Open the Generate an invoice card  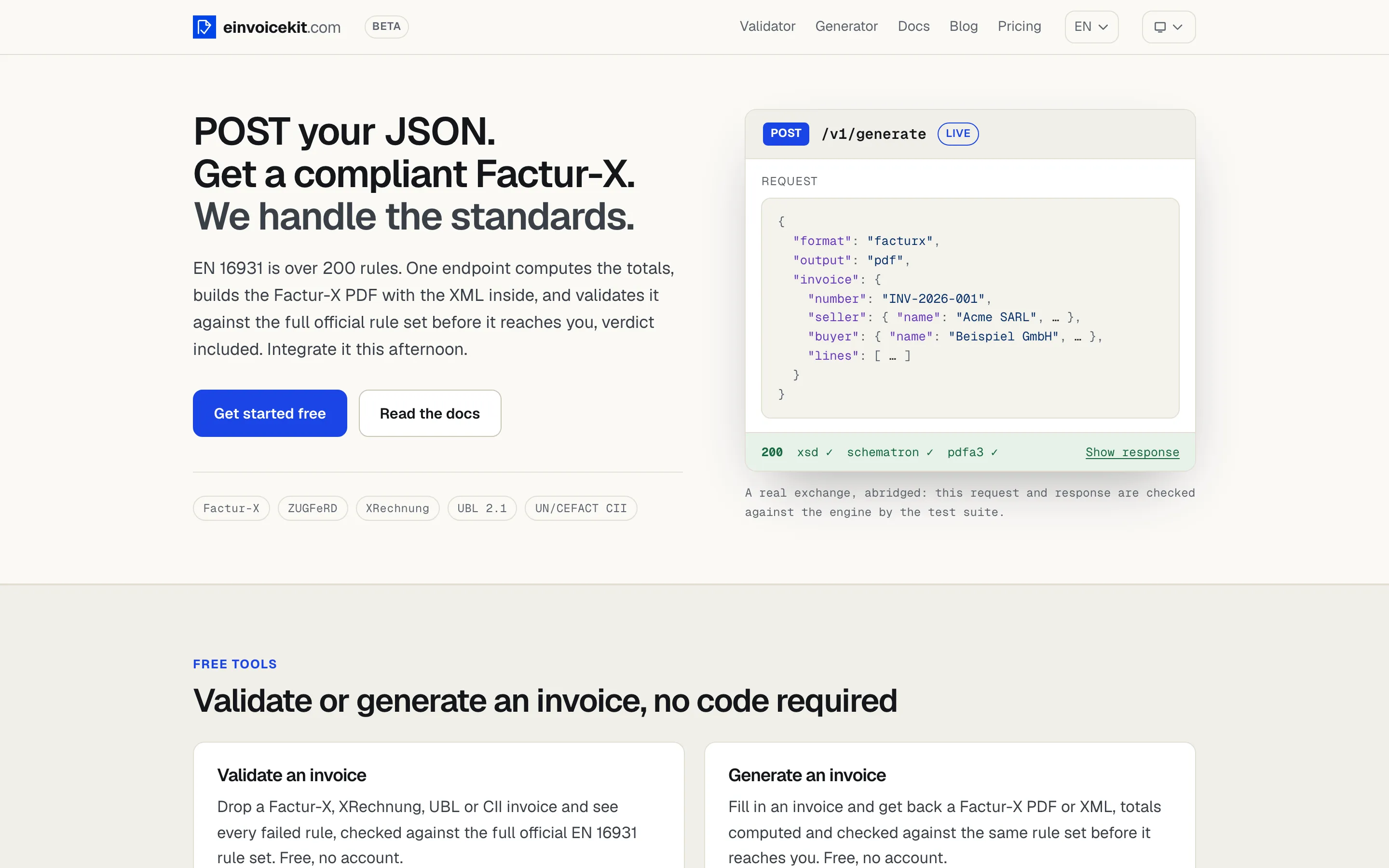click(950, 805)
